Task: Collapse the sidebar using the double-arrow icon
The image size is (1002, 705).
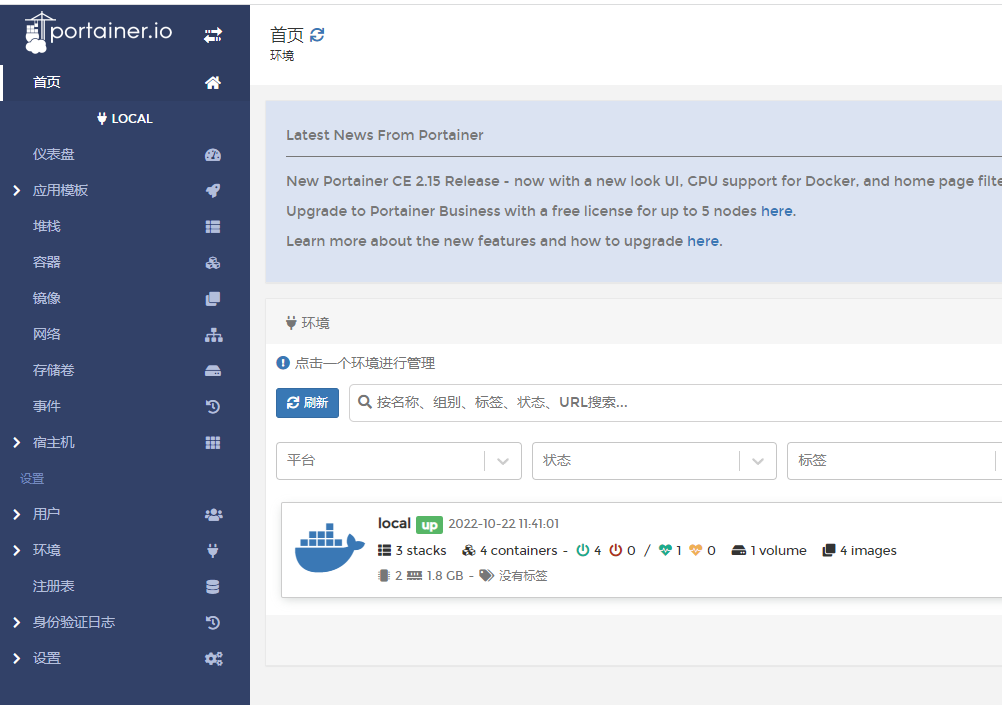Action: point(212,33)
